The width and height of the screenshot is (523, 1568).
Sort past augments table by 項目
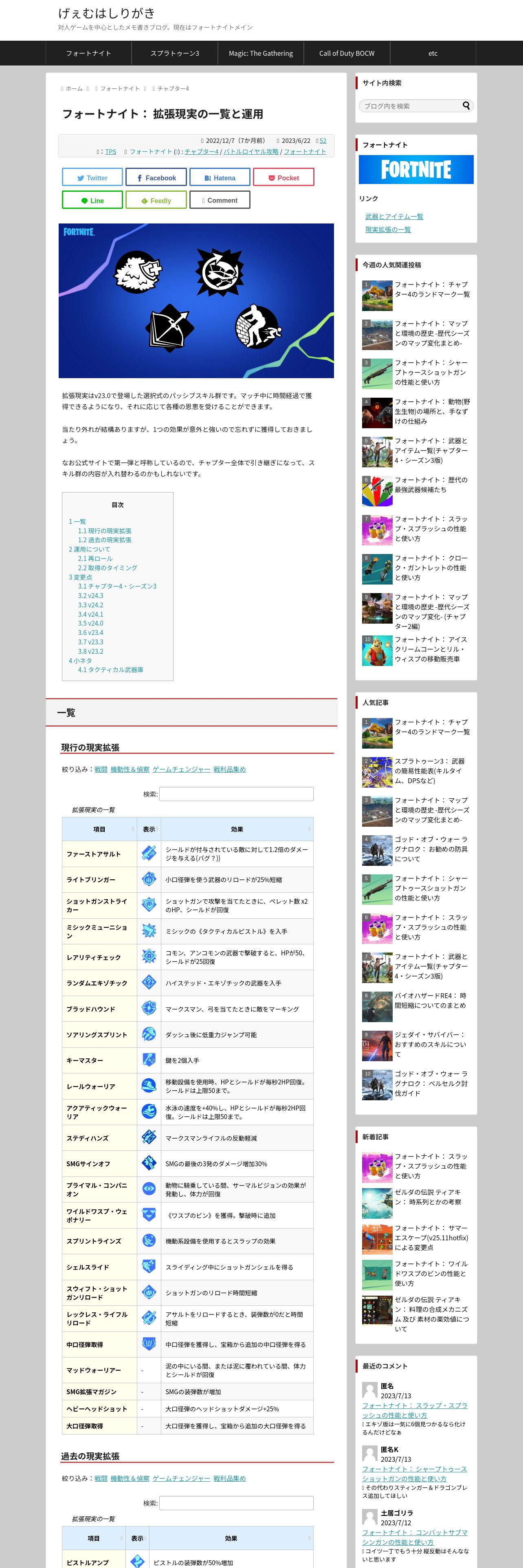[x=93, y=1538]
